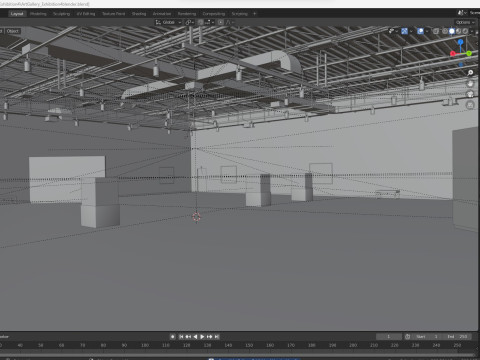Viewport: 480px width, 360px height.
Task: Open the Global transform orientation dropdown
Action: click(x=168, y=22)
